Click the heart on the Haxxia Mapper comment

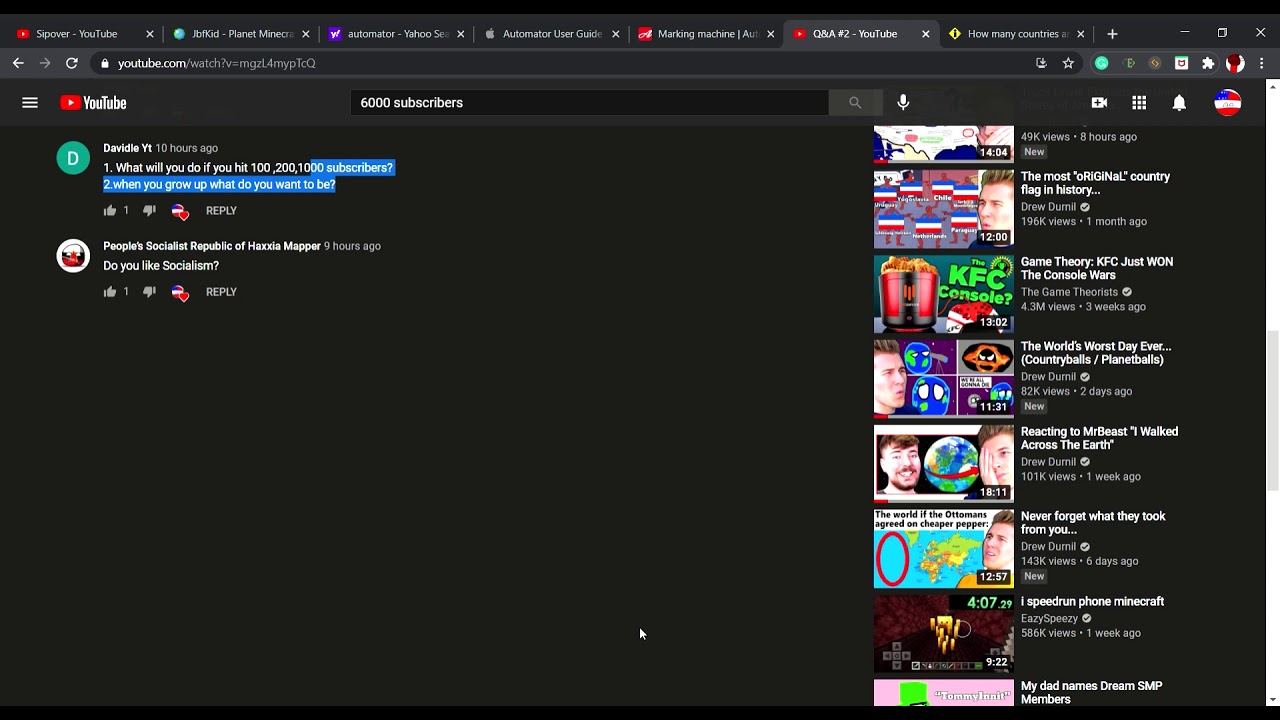point(180,293)
